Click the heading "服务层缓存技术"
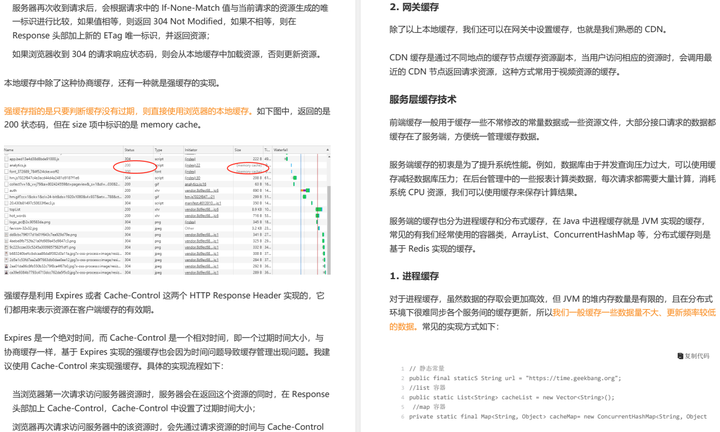This screenshot has width=720, height=432. click(422, 99)
